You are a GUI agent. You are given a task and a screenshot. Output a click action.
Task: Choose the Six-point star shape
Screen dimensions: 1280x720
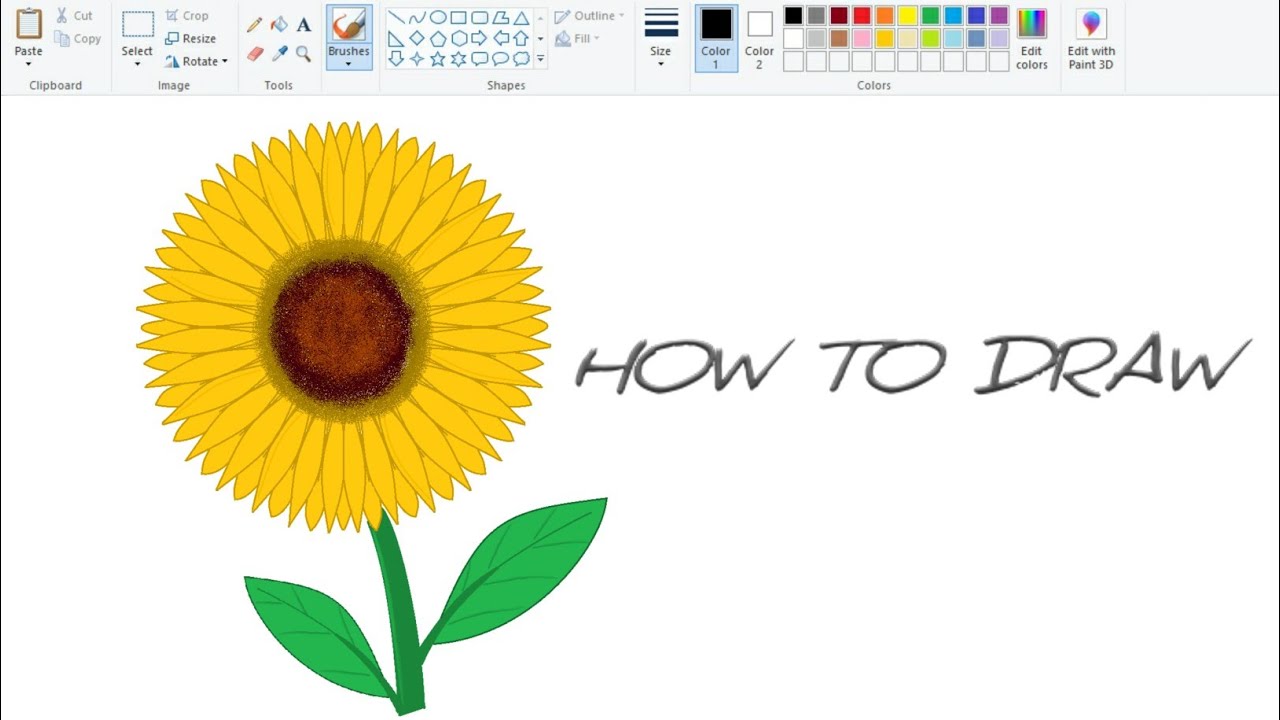[x=459, y=59]
